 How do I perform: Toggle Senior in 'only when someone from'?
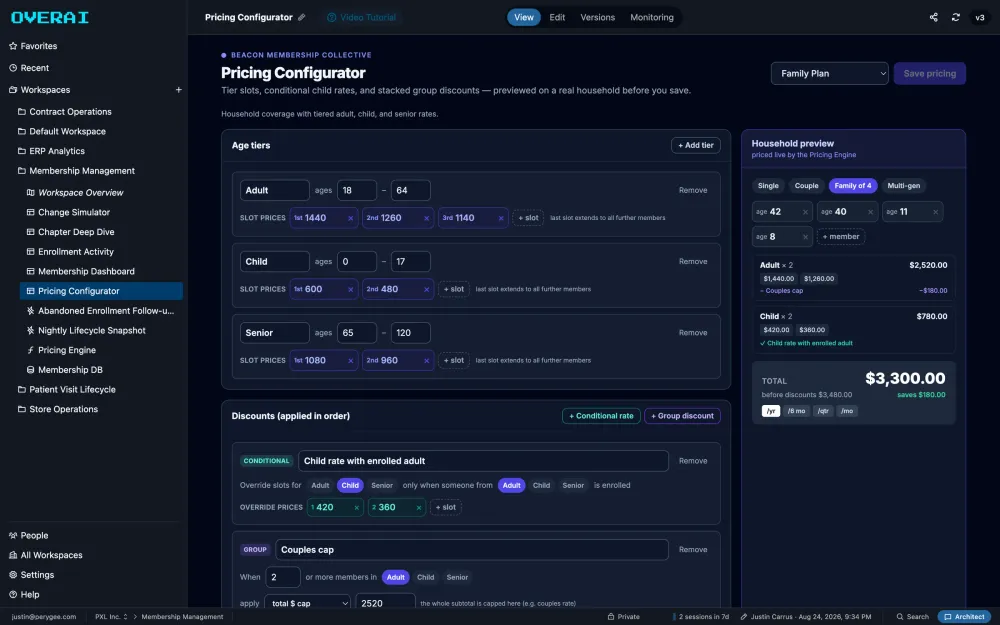(573, 485)
